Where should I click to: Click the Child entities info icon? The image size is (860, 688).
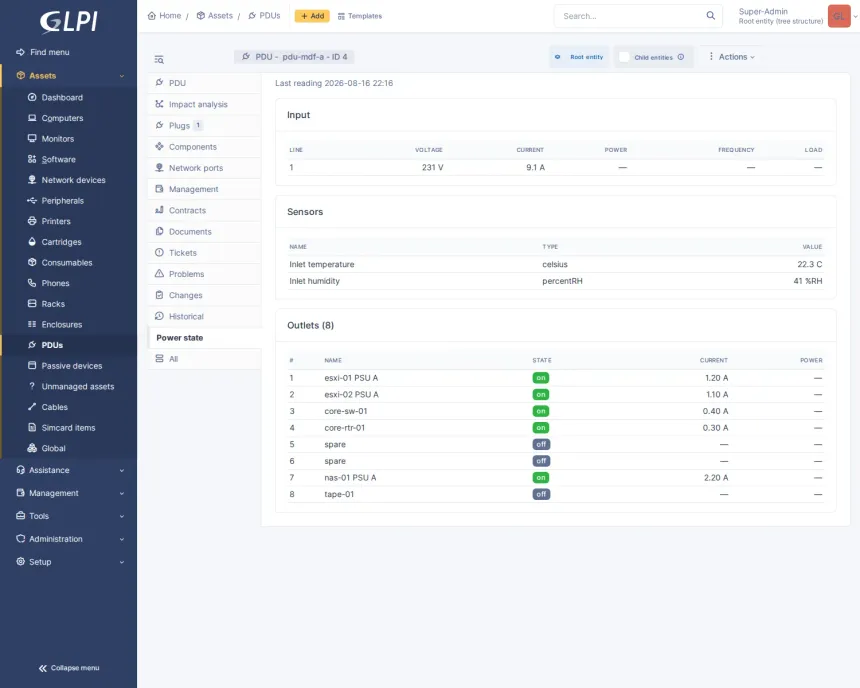pyautogui.click(x=681, y=57)
